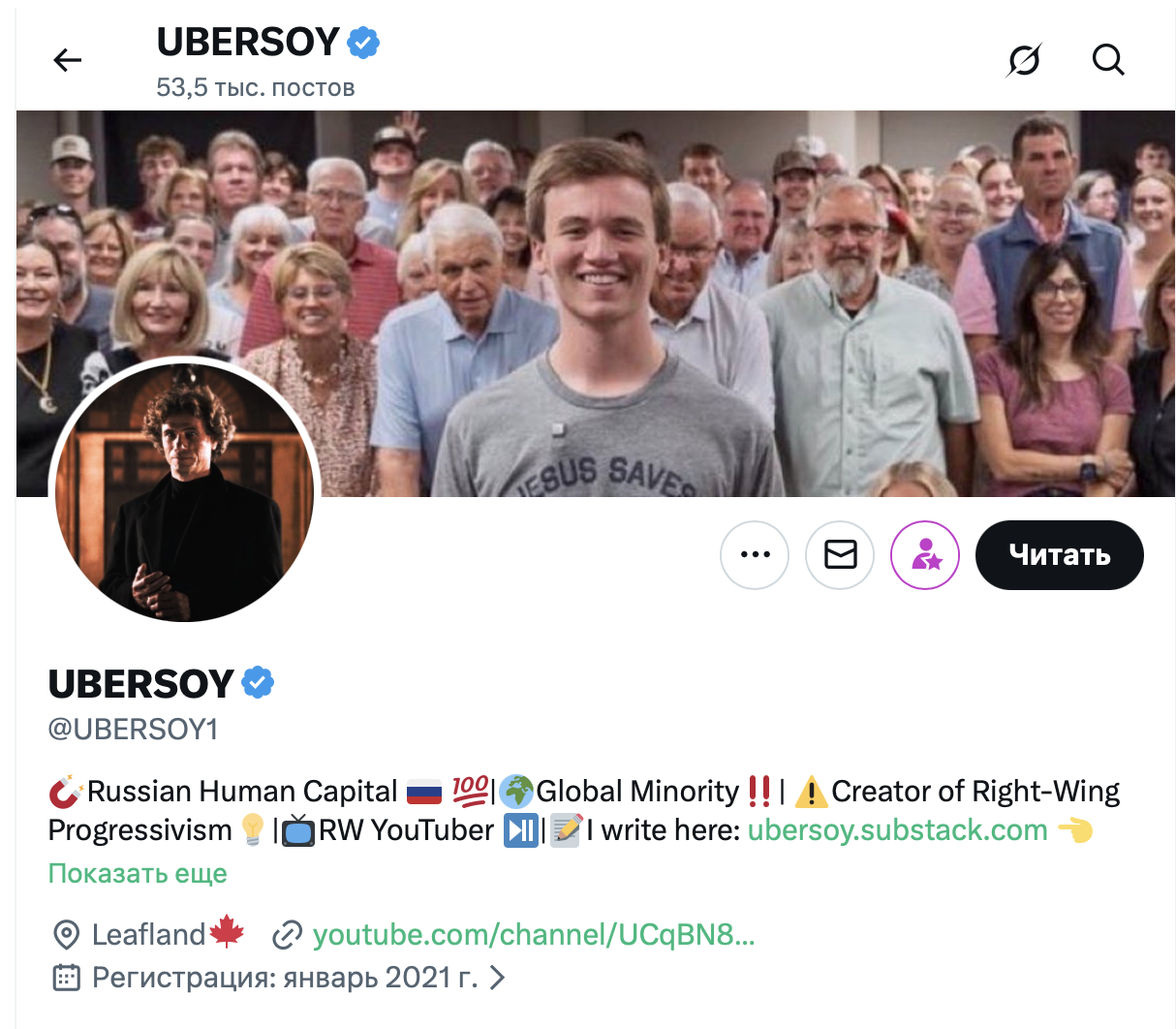1176x1029 pixels.
Task: Open the three-dot more options button
Action: point(755,555)
